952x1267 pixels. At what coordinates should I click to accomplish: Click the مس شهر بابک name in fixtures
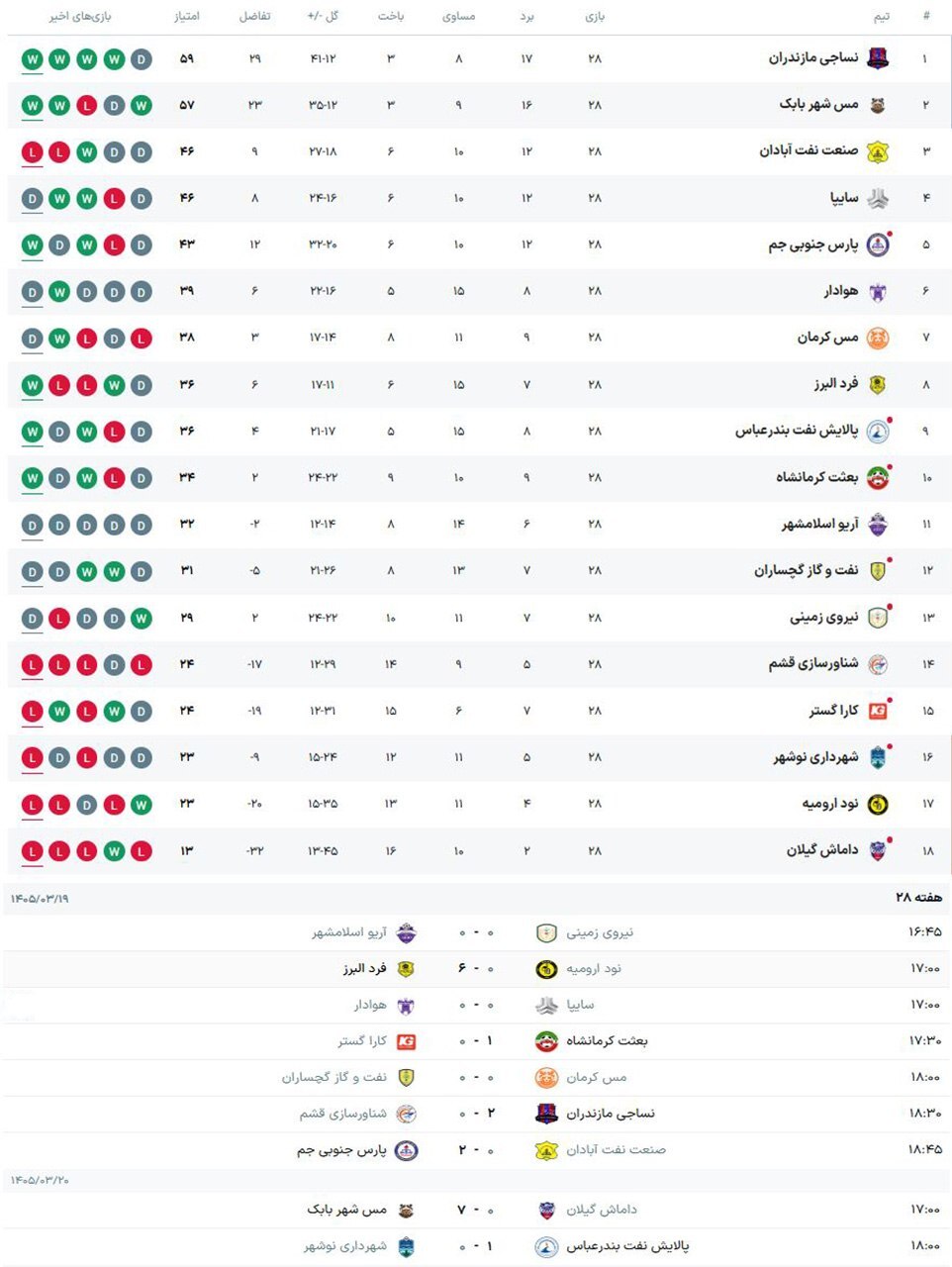click(346, 1210)
